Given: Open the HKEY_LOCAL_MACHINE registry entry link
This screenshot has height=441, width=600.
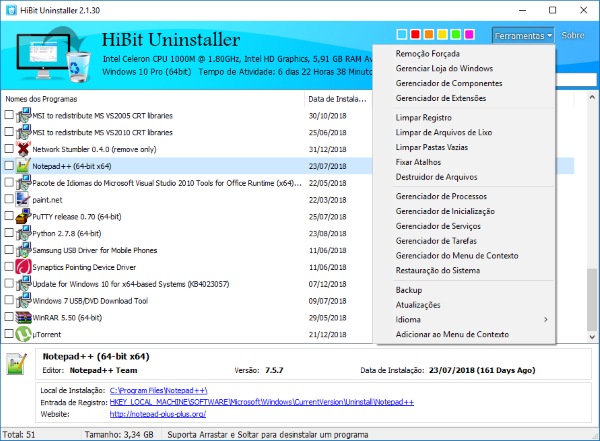Looking at the screenshot, I should (262, 402).
